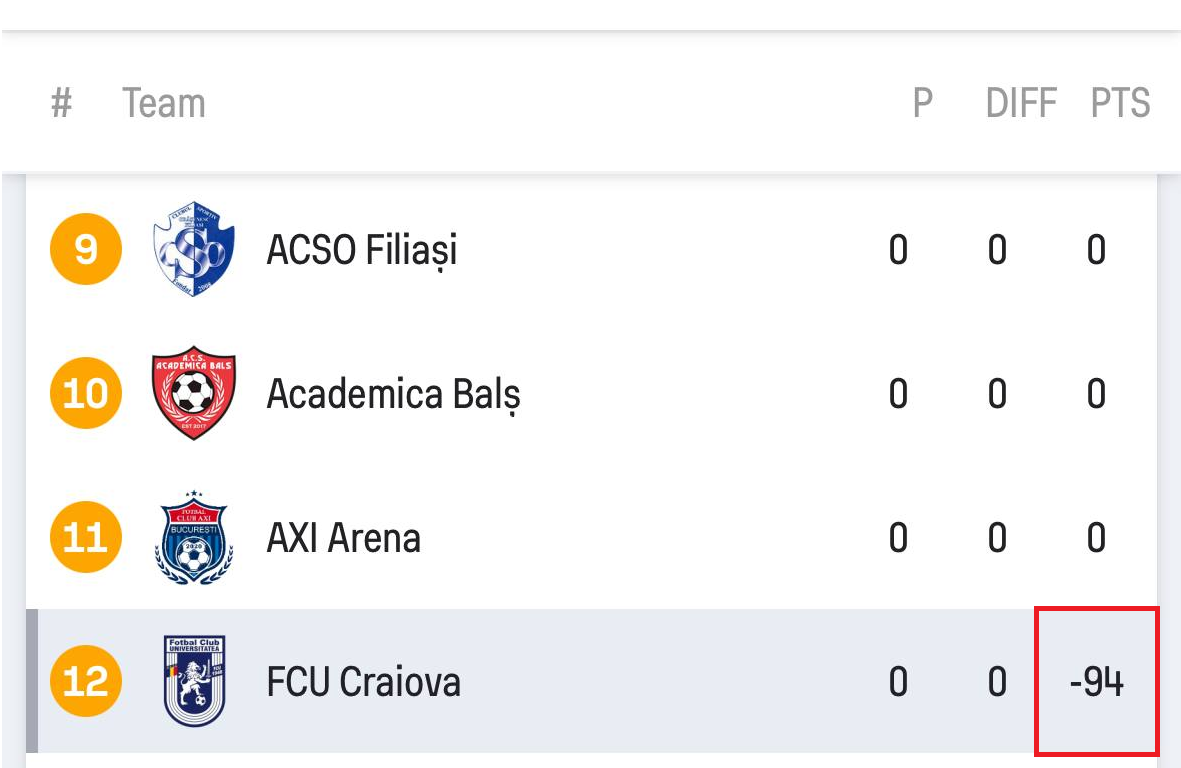Screen dimensions: 1181x768
Task: Click the DIFF column header
Action: tap(1021, 103)
